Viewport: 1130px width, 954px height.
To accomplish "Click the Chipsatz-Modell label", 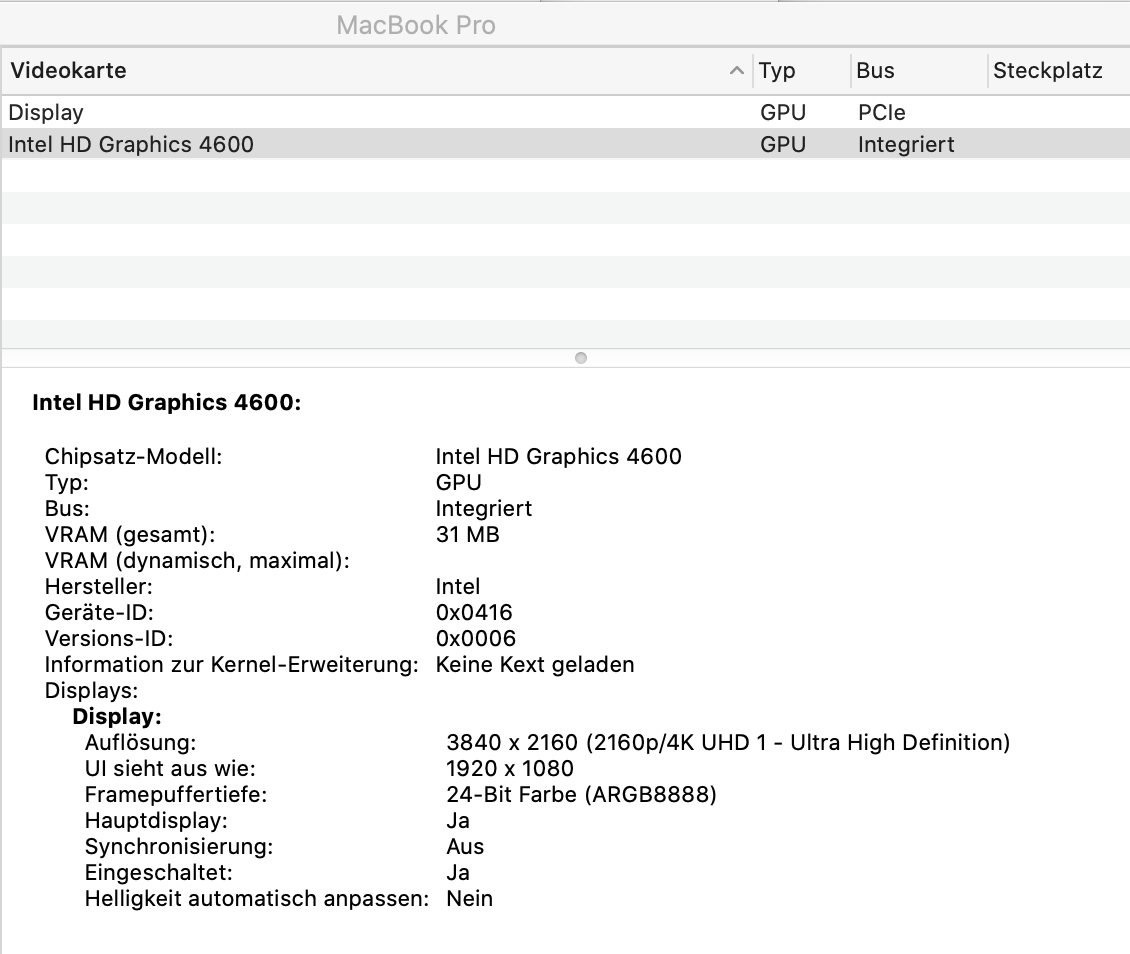I will tap(133, 457).
